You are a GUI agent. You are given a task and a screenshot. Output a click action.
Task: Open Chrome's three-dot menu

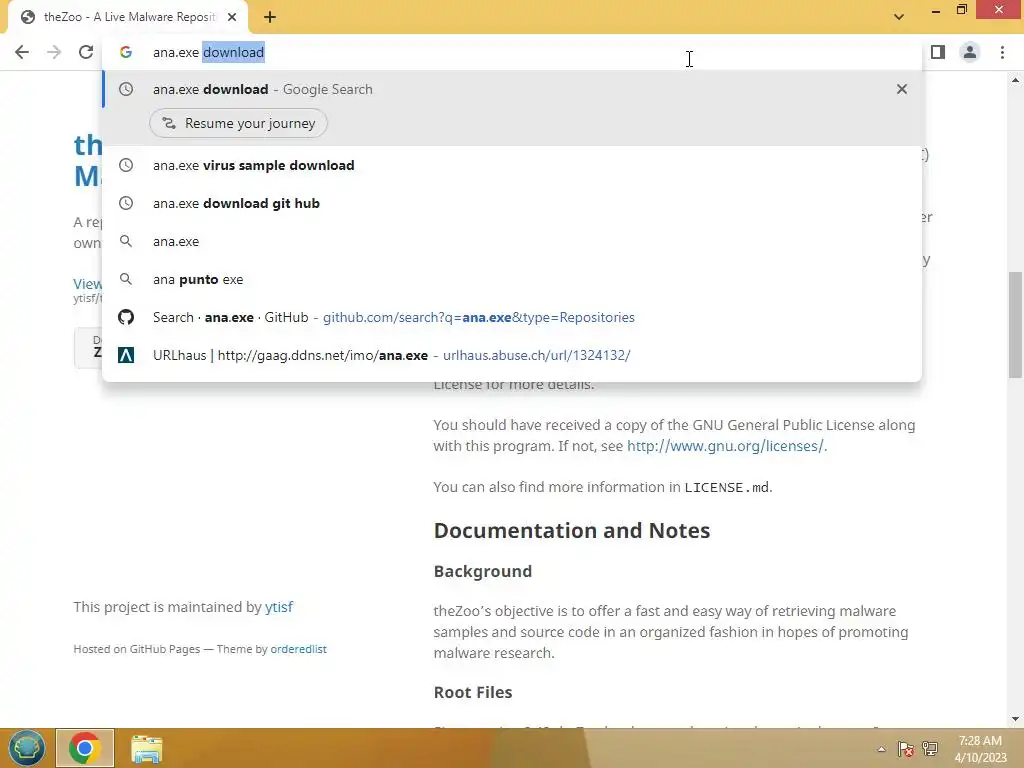[1002, 52]
